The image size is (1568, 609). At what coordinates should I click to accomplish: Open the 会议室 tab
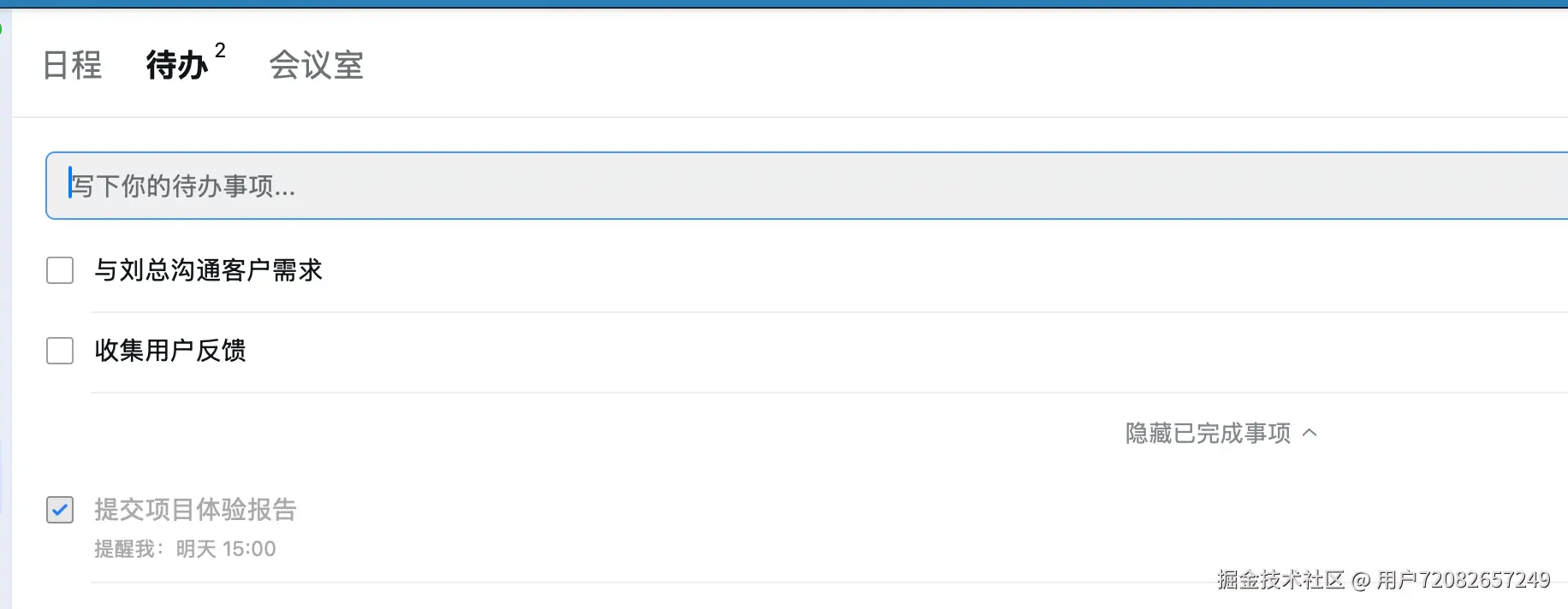coord(316,65)
